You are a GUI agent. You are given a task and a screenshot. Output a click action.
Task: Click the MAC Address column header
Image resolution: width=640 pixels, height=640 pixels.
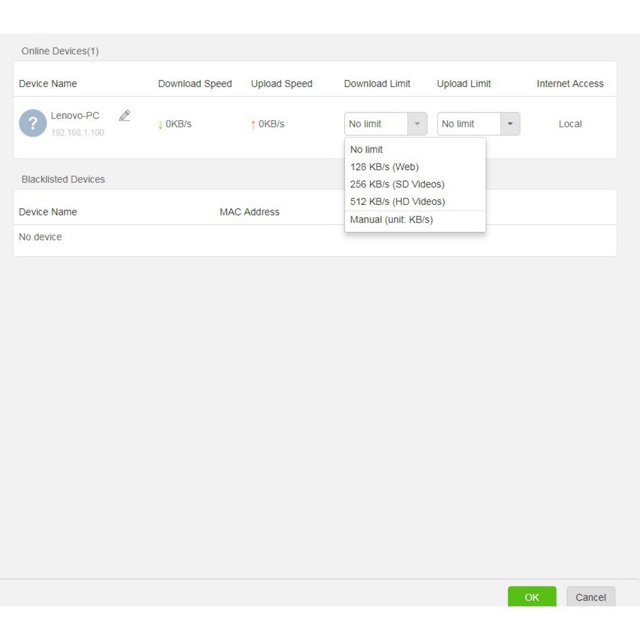pyautogui.click(x=249, y=212)
